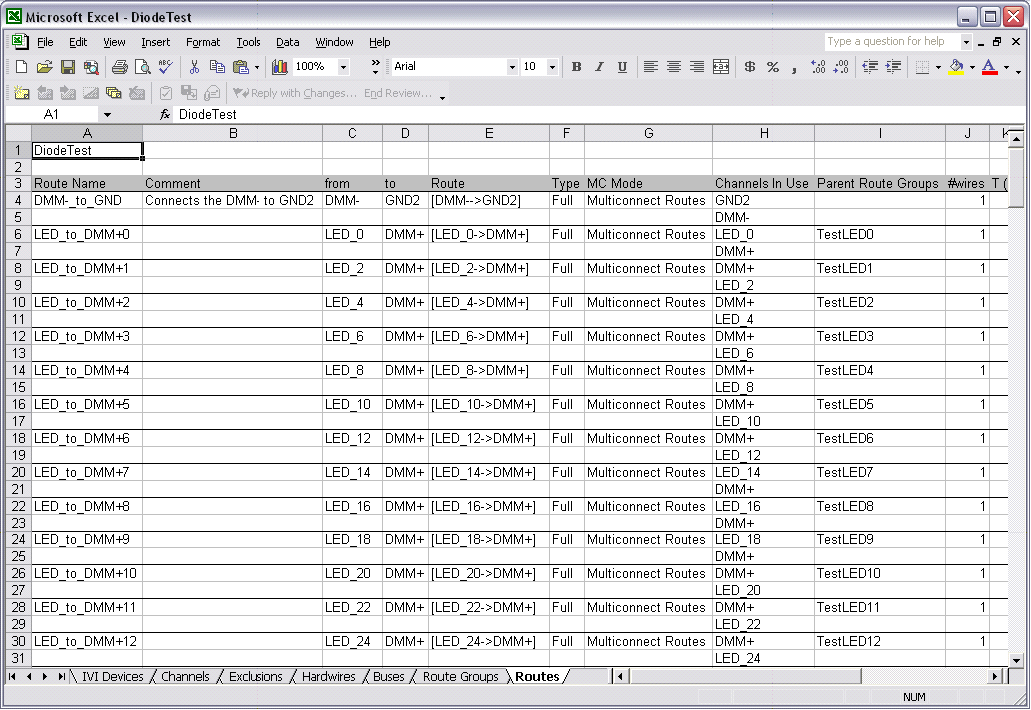The width and height of the screenshot is (1031, 710).
Task: Open Print Preview from the toolbar
Action: (x=142, y=67)
